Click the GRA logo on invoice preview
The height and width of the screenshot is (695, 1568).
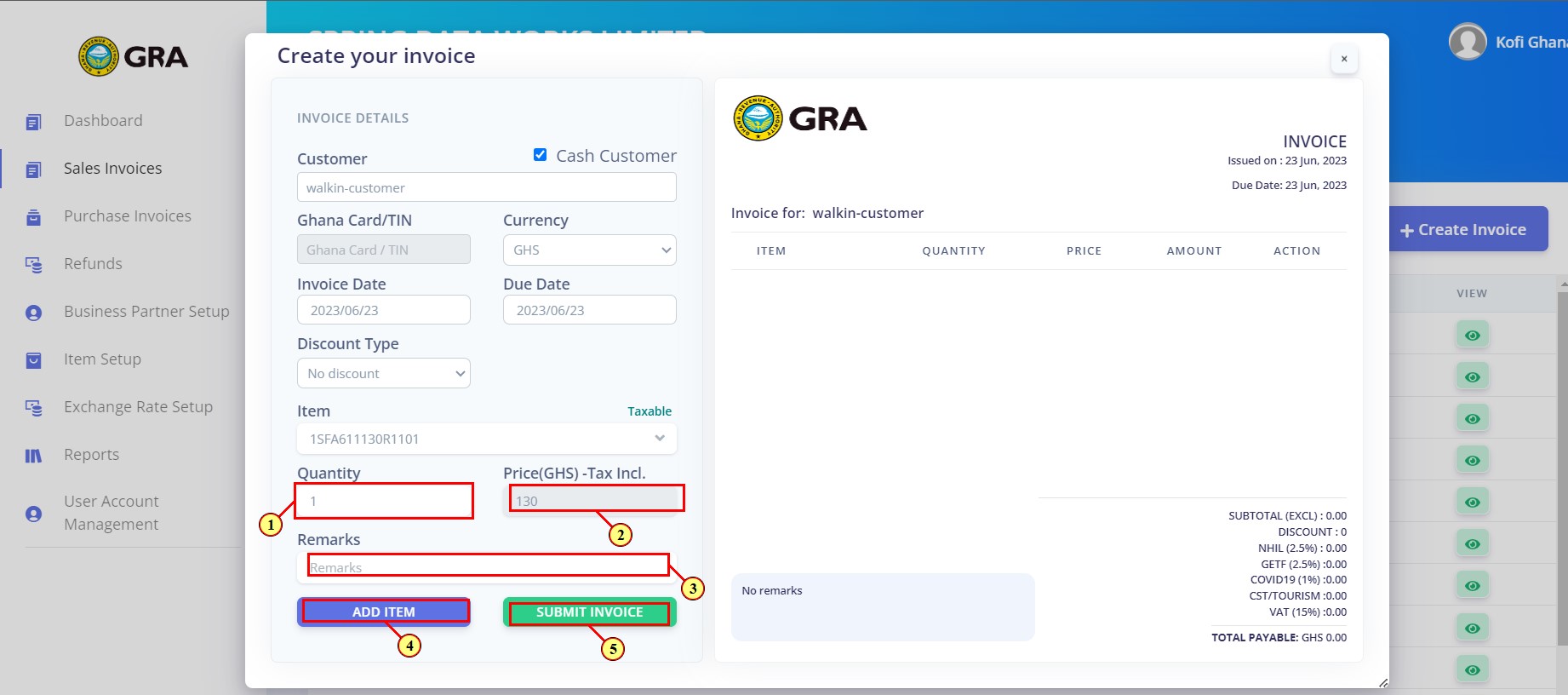799,118
